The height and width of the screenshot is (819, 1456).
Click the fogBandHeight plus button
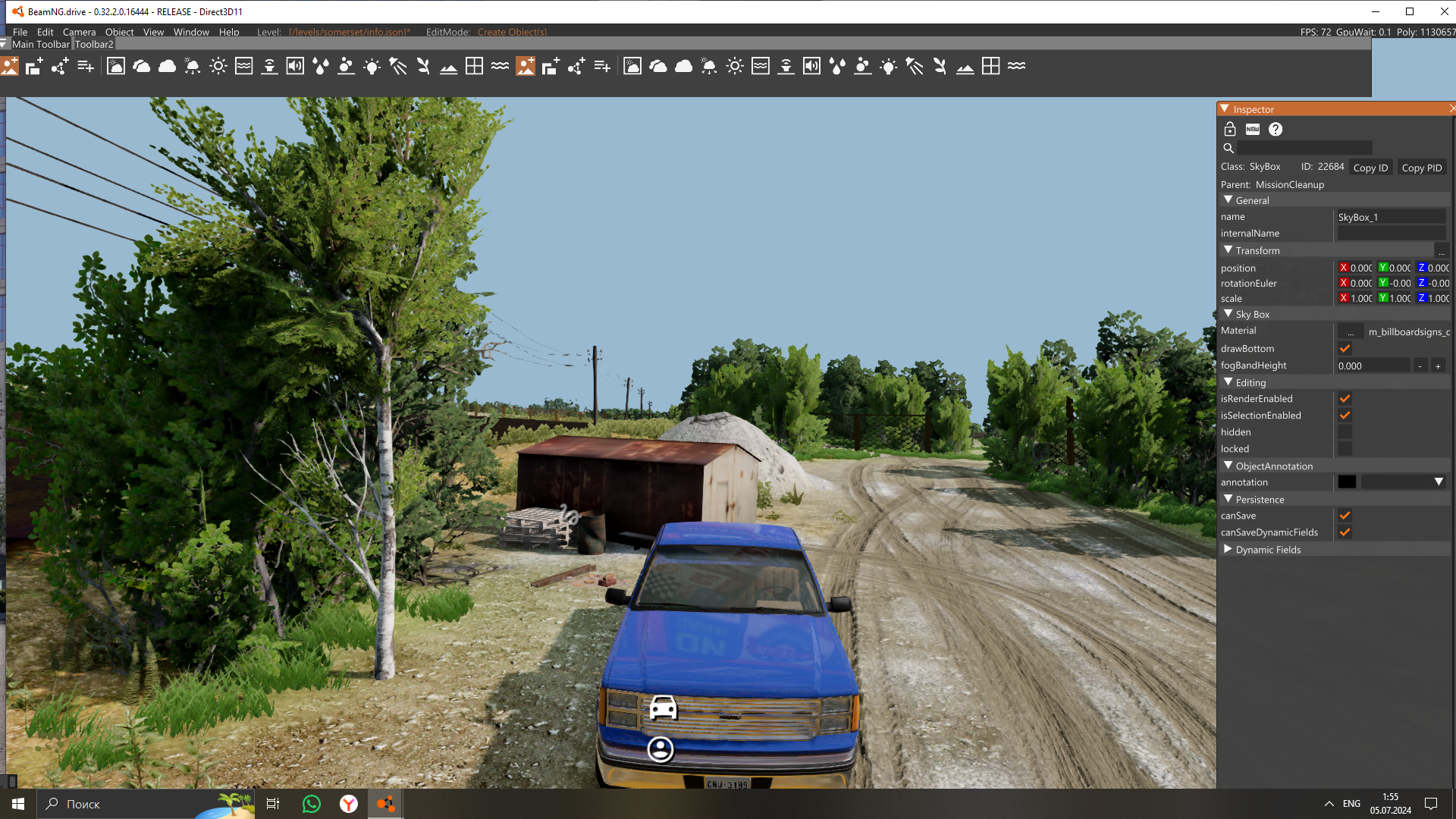pyautogui.click(x=1438, y=366)
